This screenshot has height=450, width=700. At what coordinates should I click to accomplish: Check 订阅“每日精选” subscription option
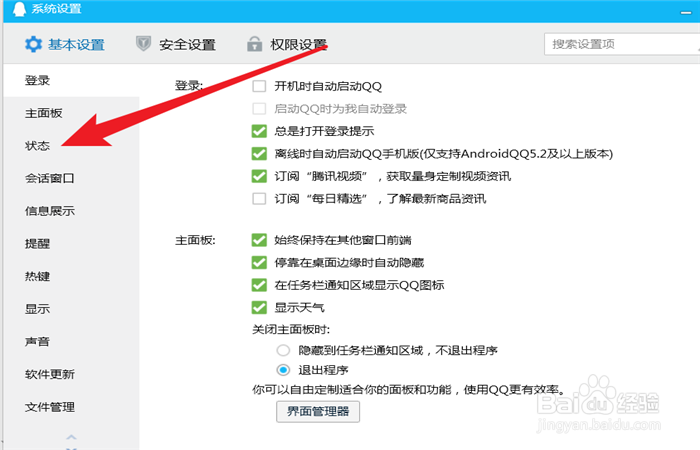259,198
